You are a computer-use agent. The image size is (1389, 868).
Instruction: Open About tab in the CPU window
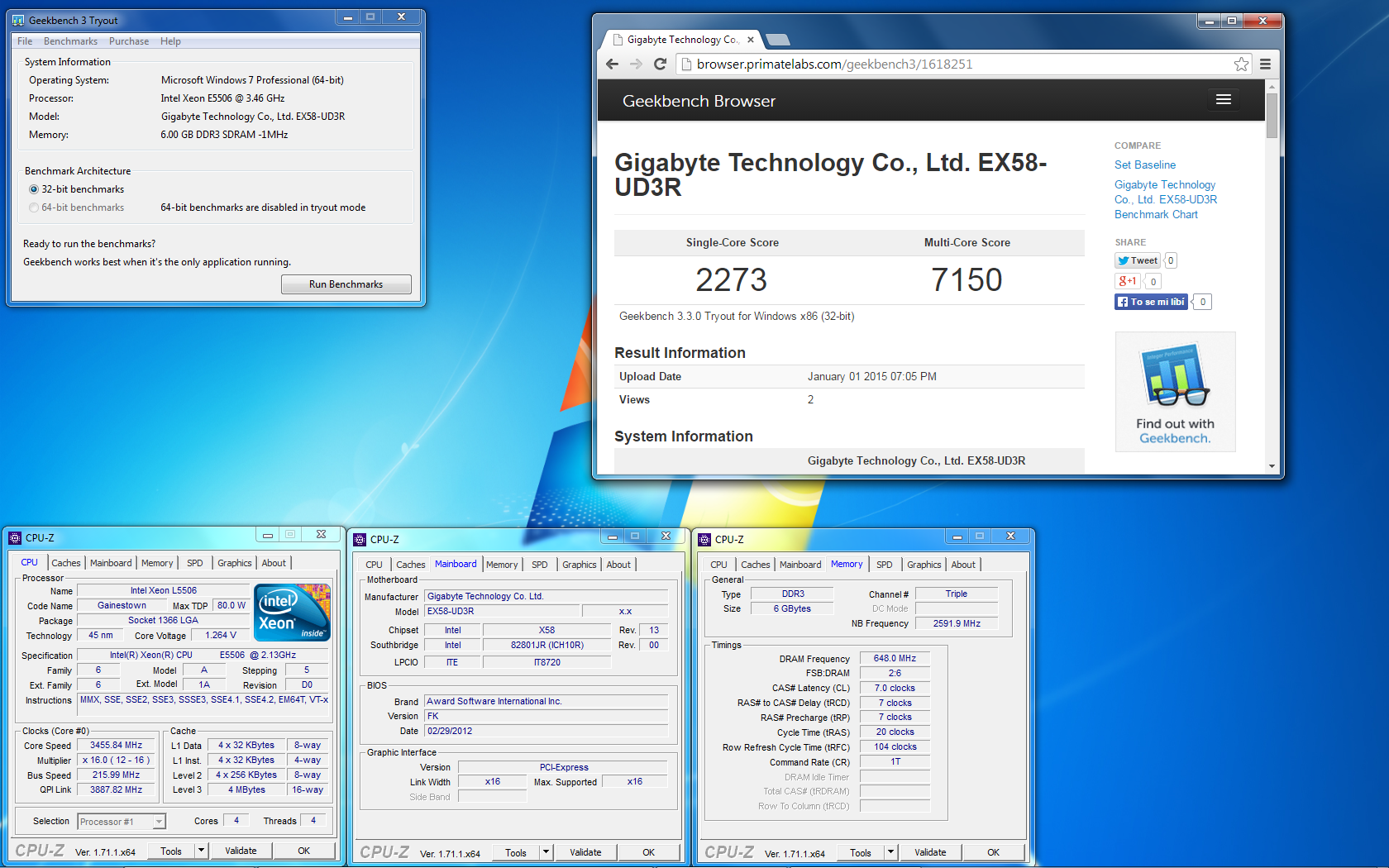pos(274,563)
